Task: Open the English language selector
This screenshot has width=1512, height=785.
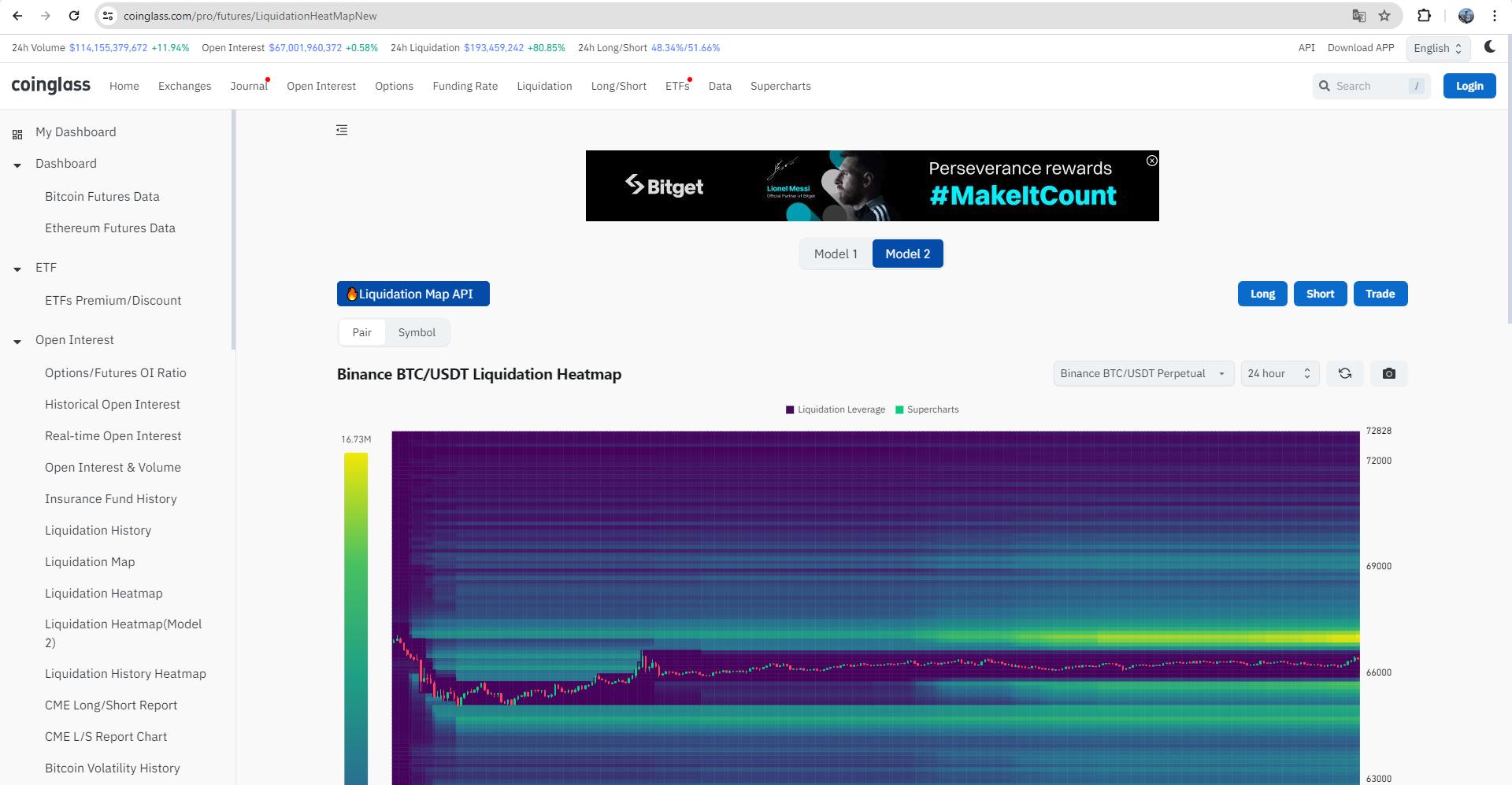Action: (1438, 48)
